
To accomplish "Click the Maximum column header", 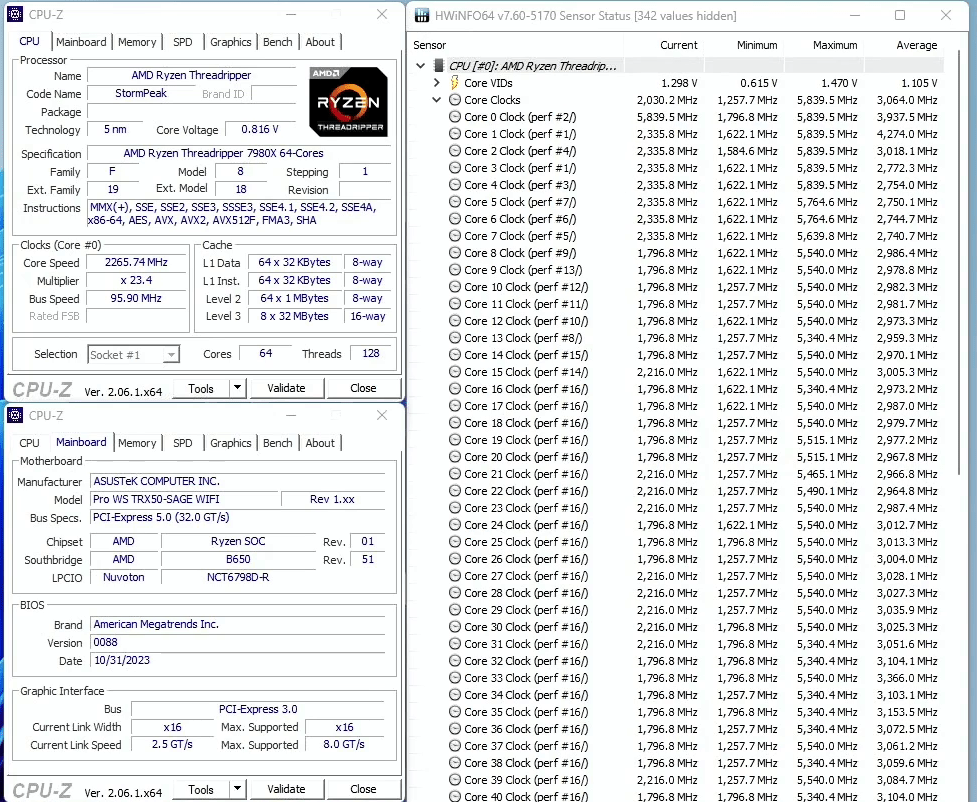I will pos(835,45).
